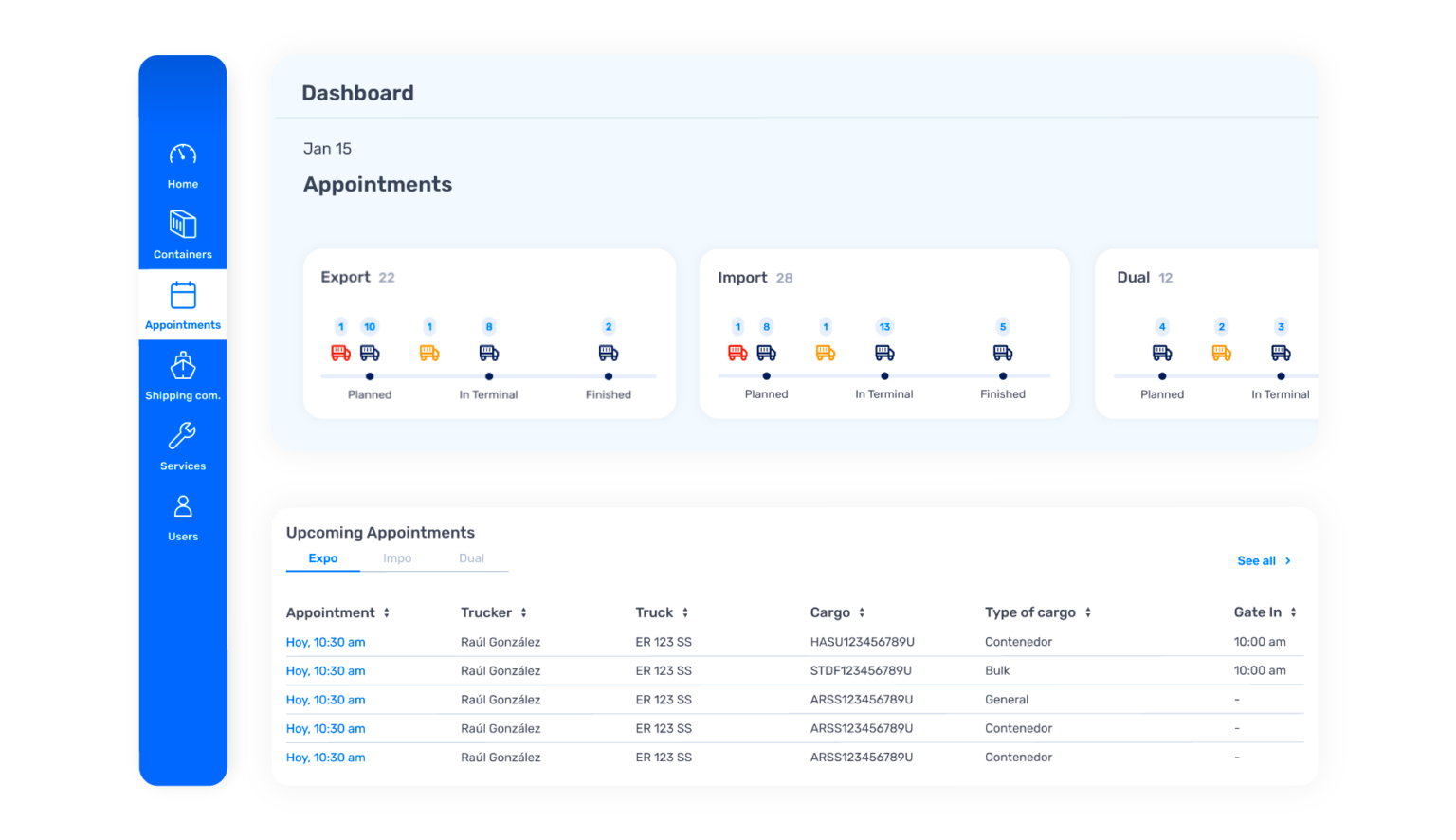Viewport: 1456px width, 840px height.
Task: Click Finished truck icon in Export card
Action: (609, 353)
